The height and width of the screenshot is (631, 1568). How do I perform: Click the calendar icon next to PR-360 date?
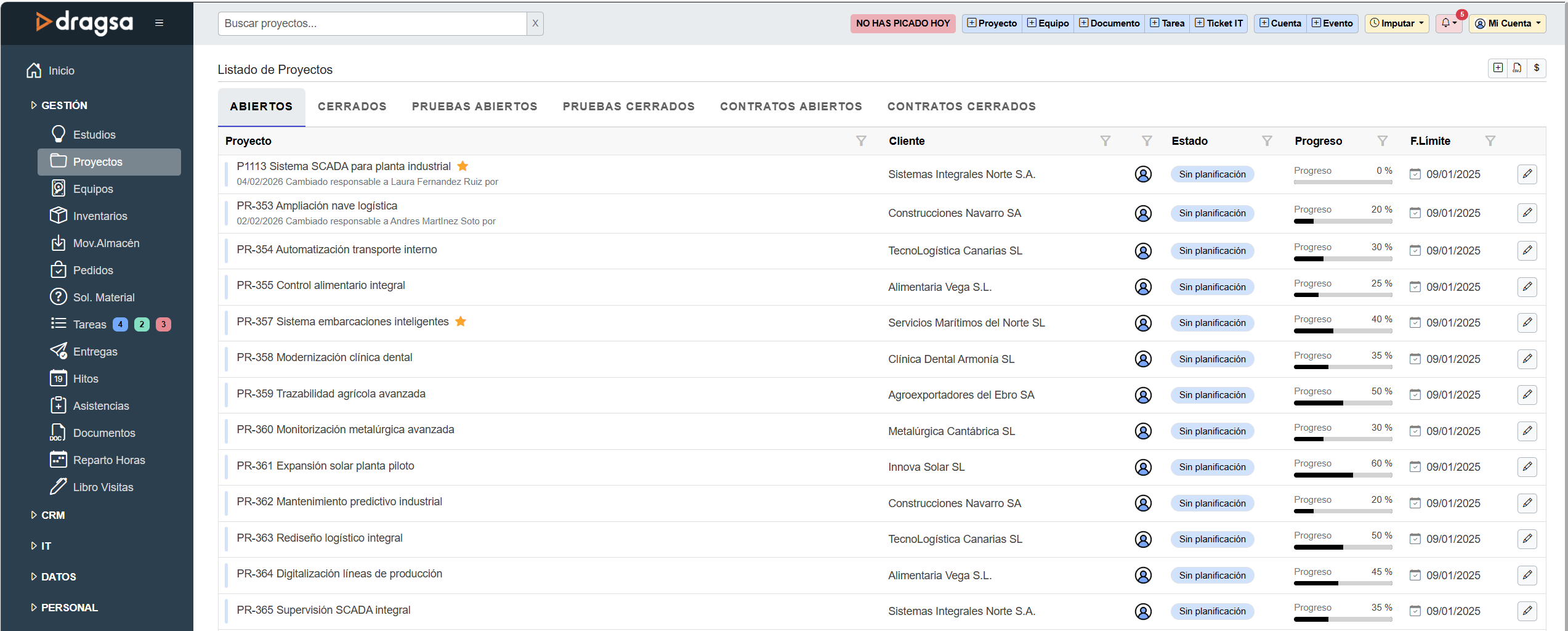point(1415,431)
